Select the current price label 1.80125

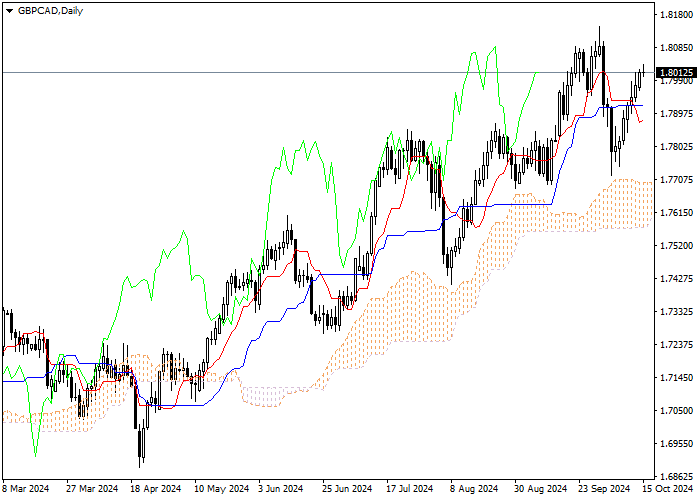(x=676, y=72)
